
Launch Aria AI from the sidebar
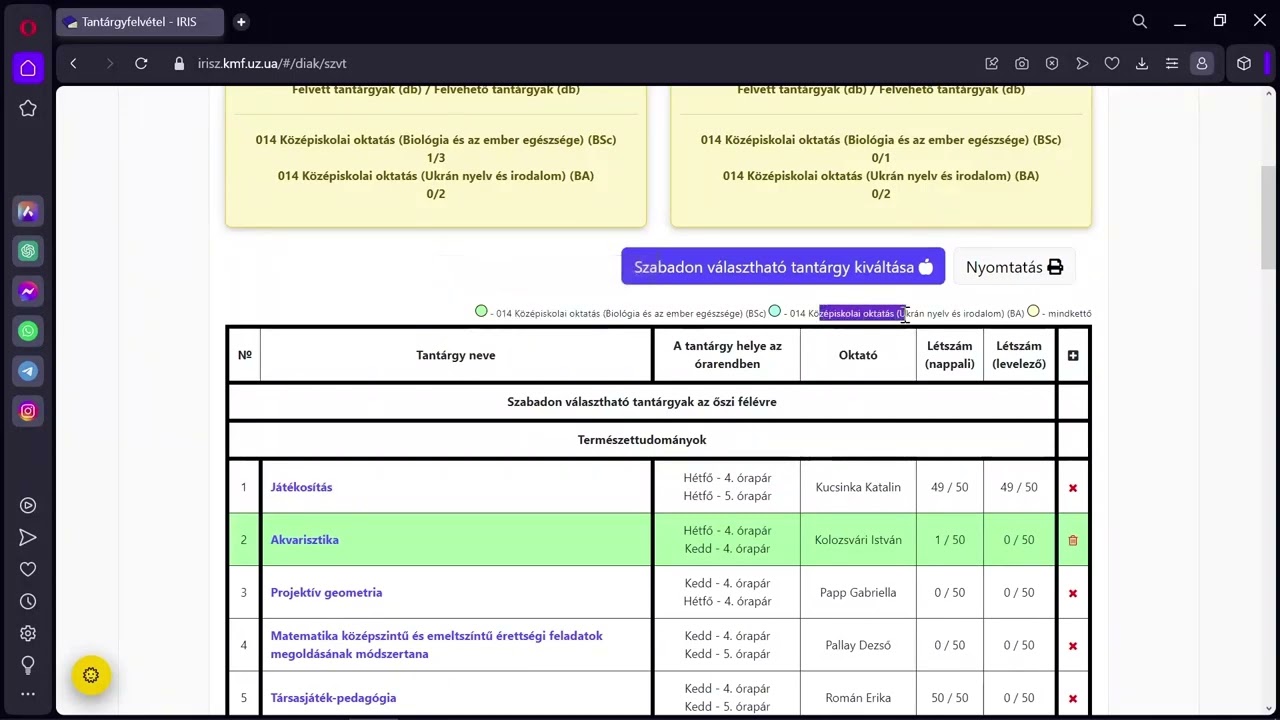[x=28, y=212]
